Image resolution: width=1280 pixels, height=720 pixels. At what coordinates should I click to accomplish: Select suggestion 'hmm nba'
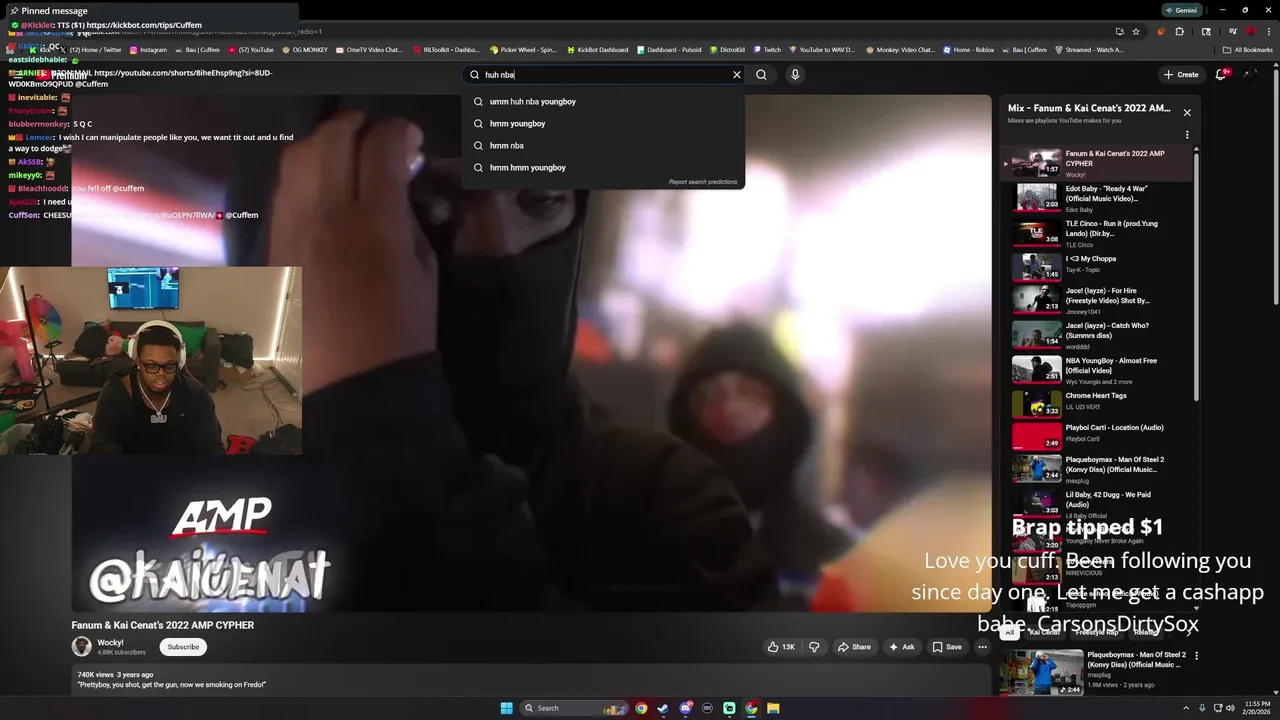[604, 145]
